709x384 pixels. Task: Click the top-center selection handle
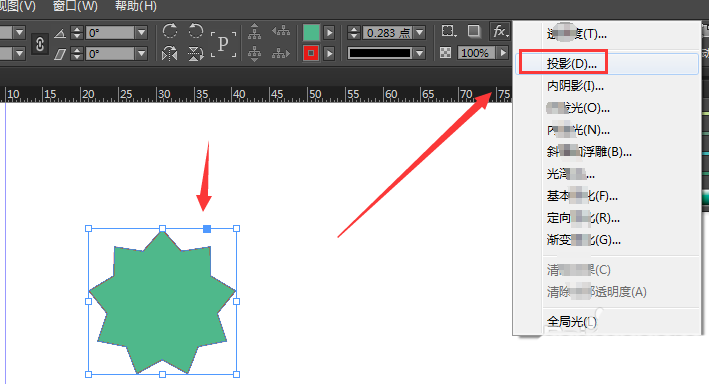pos(162,229)
